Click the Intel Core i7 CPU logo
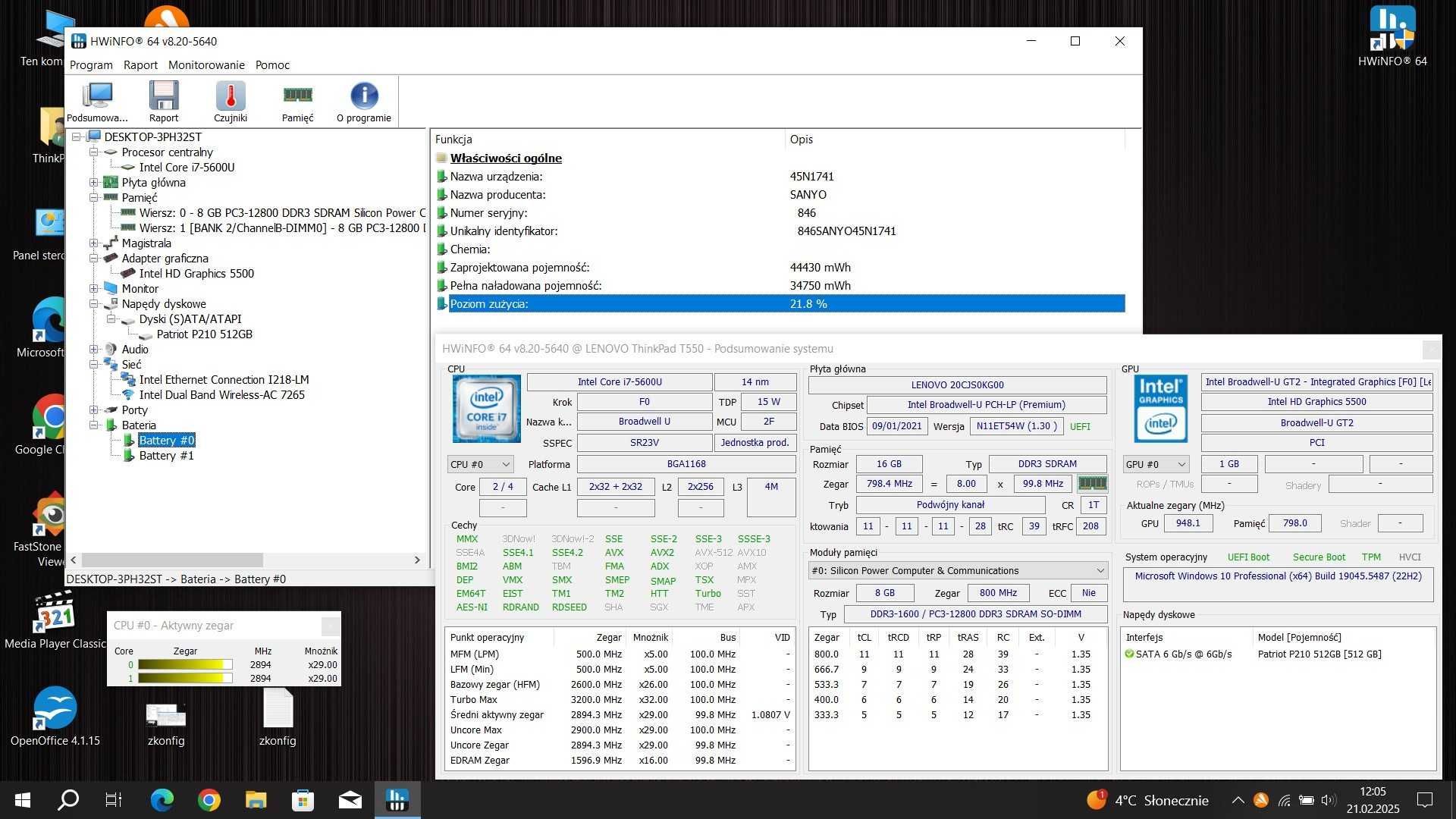The image size is (1456, 819). pos(486,409)
